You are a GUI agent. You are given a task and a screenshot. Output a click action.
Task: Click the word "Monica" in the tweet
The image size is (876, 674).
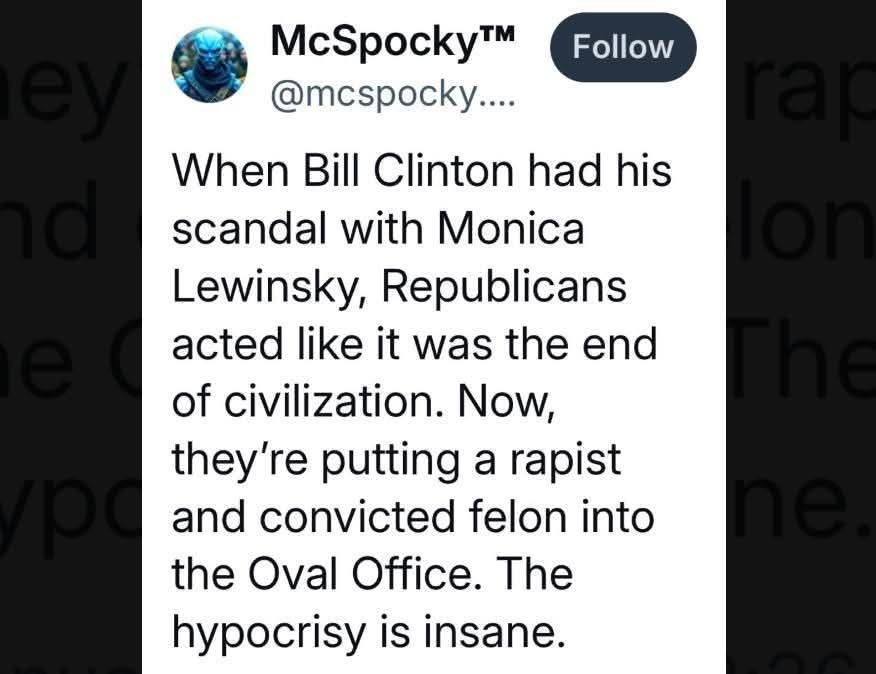511,229
